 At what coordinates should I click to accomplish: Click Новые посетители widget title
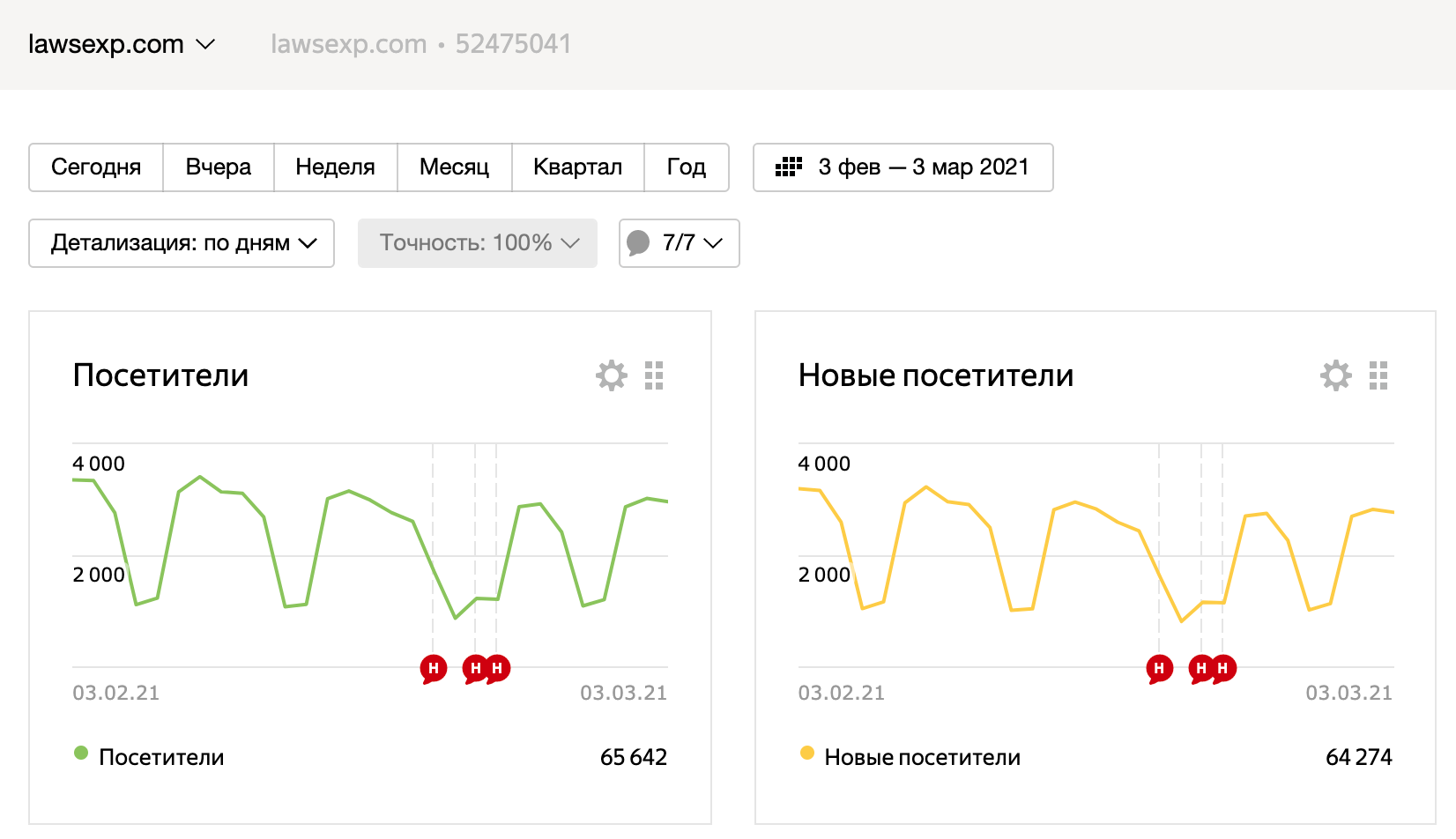point(936,375)
